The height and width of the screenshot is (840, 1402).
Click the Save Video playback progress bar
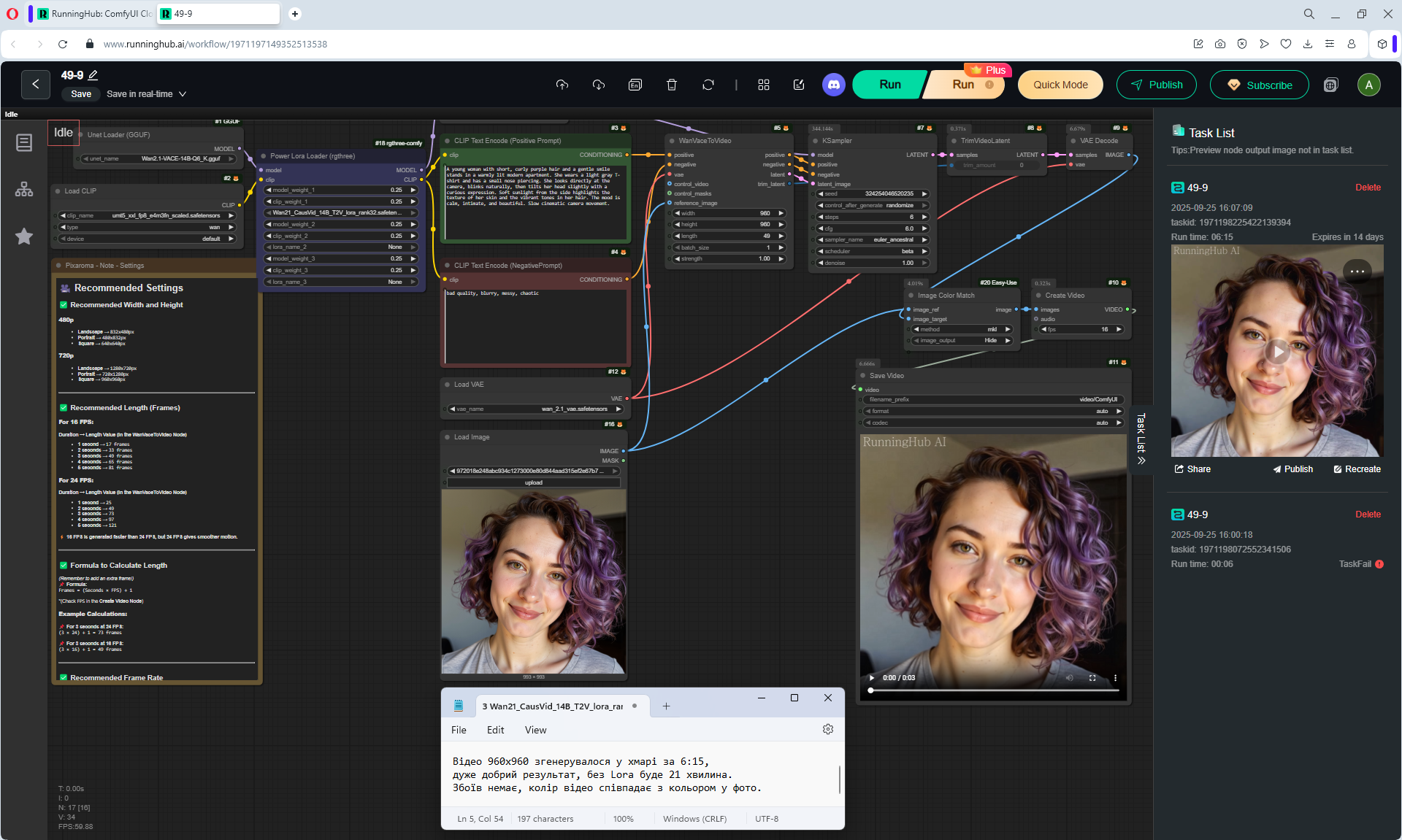click(x=993, y=690)
